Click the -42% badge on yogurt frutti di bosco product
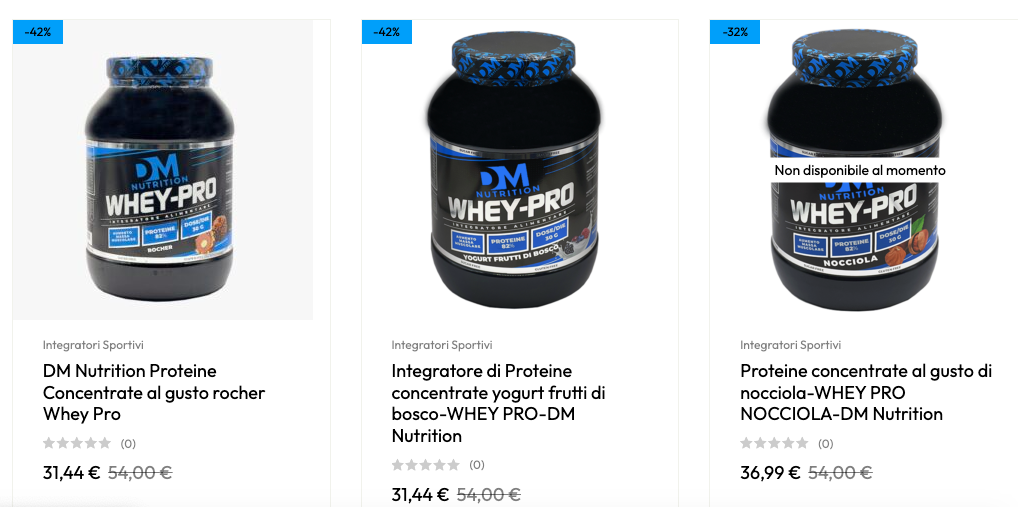Screen dimensions: 1018x507 (386, 32)
